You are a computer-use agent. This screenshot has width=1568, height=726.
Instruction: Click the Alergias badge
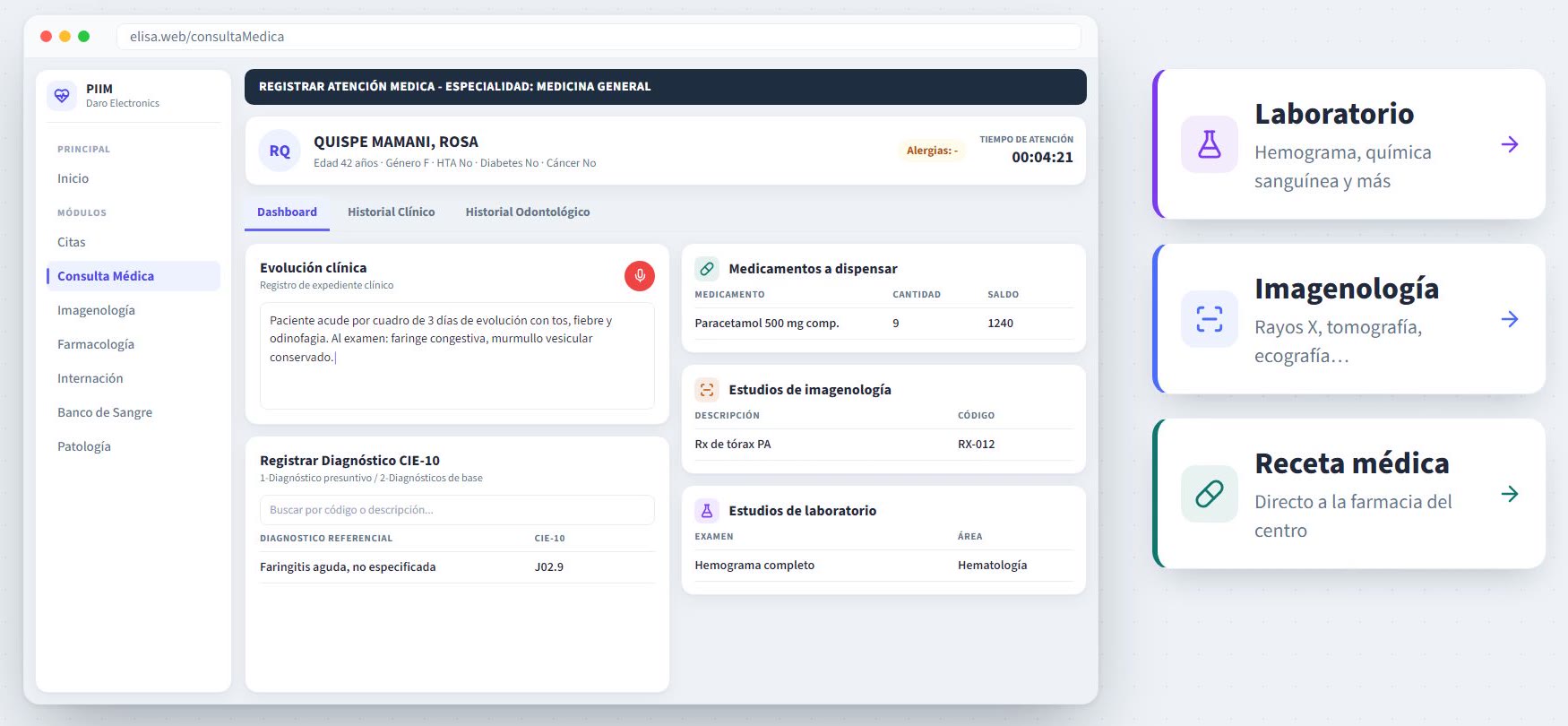932,151
